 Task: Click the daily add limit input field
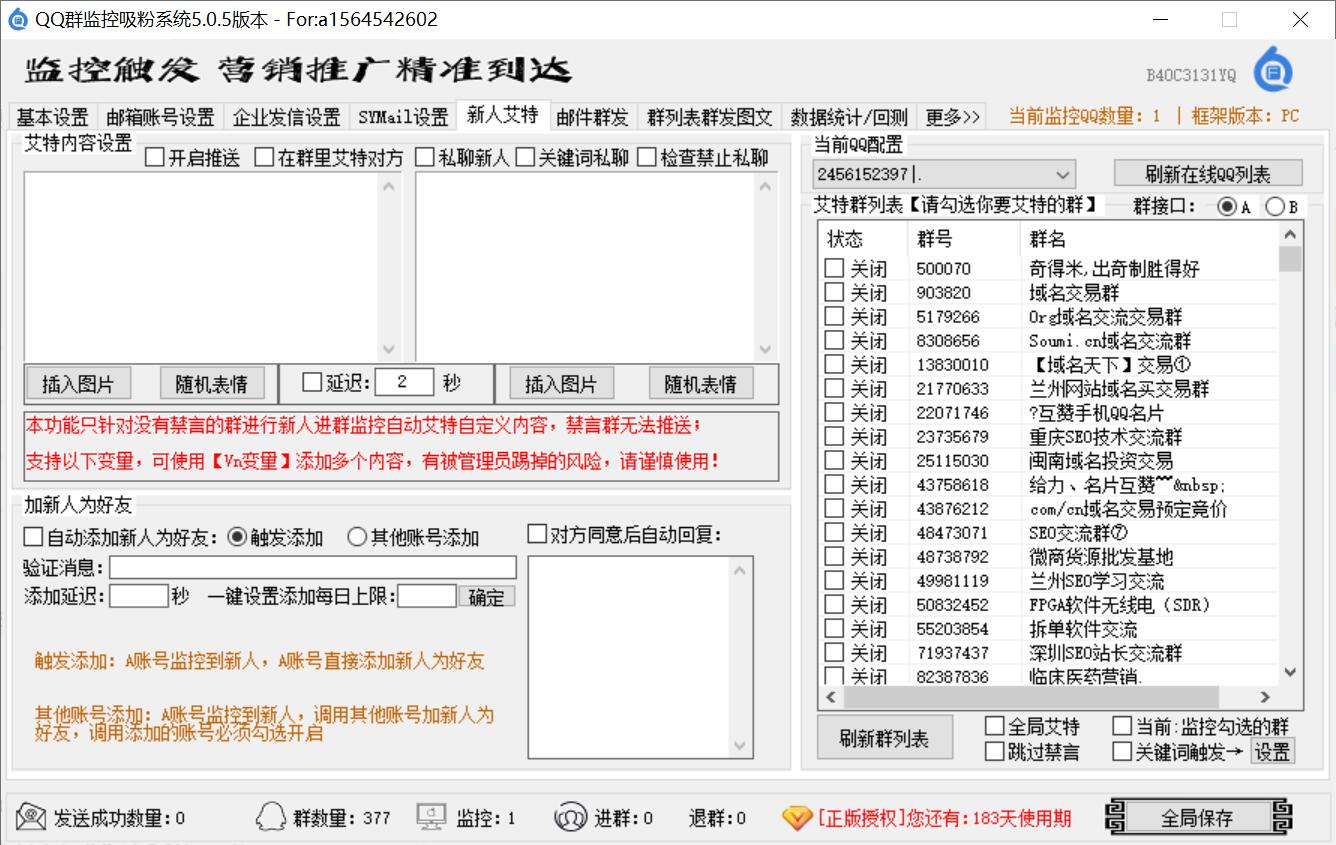point(427,597)
